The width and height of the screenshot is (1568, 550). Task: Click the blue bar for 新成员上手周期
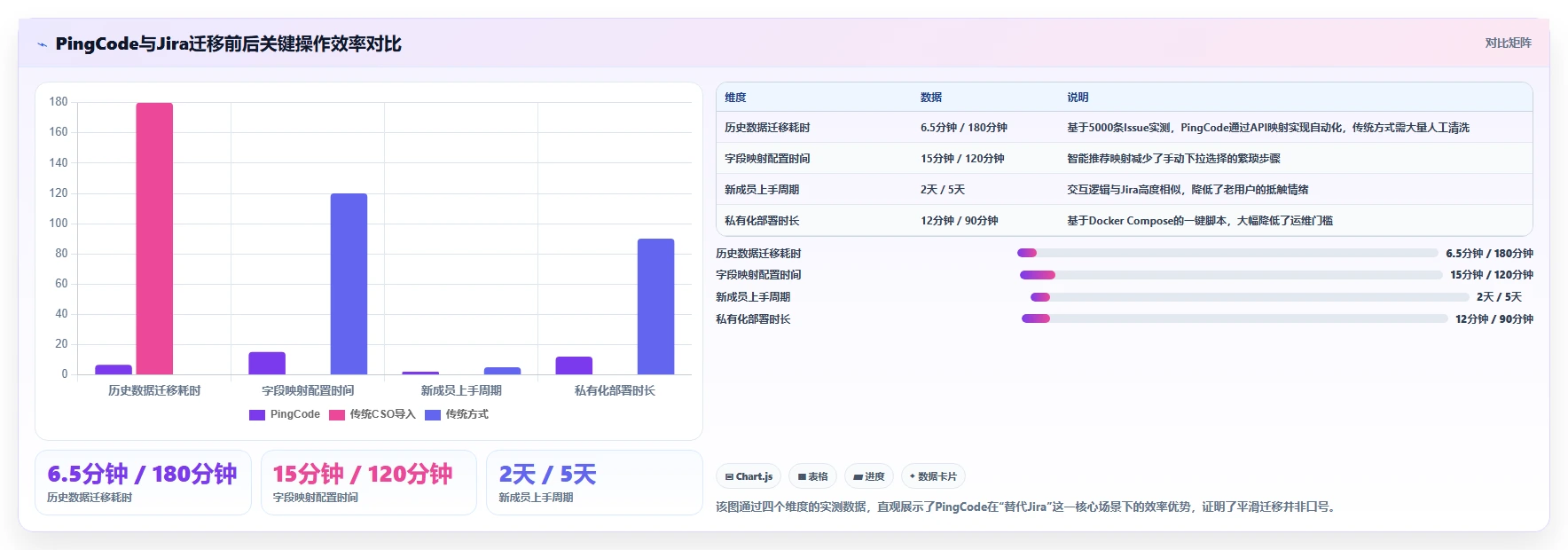(x=502, y=371)
